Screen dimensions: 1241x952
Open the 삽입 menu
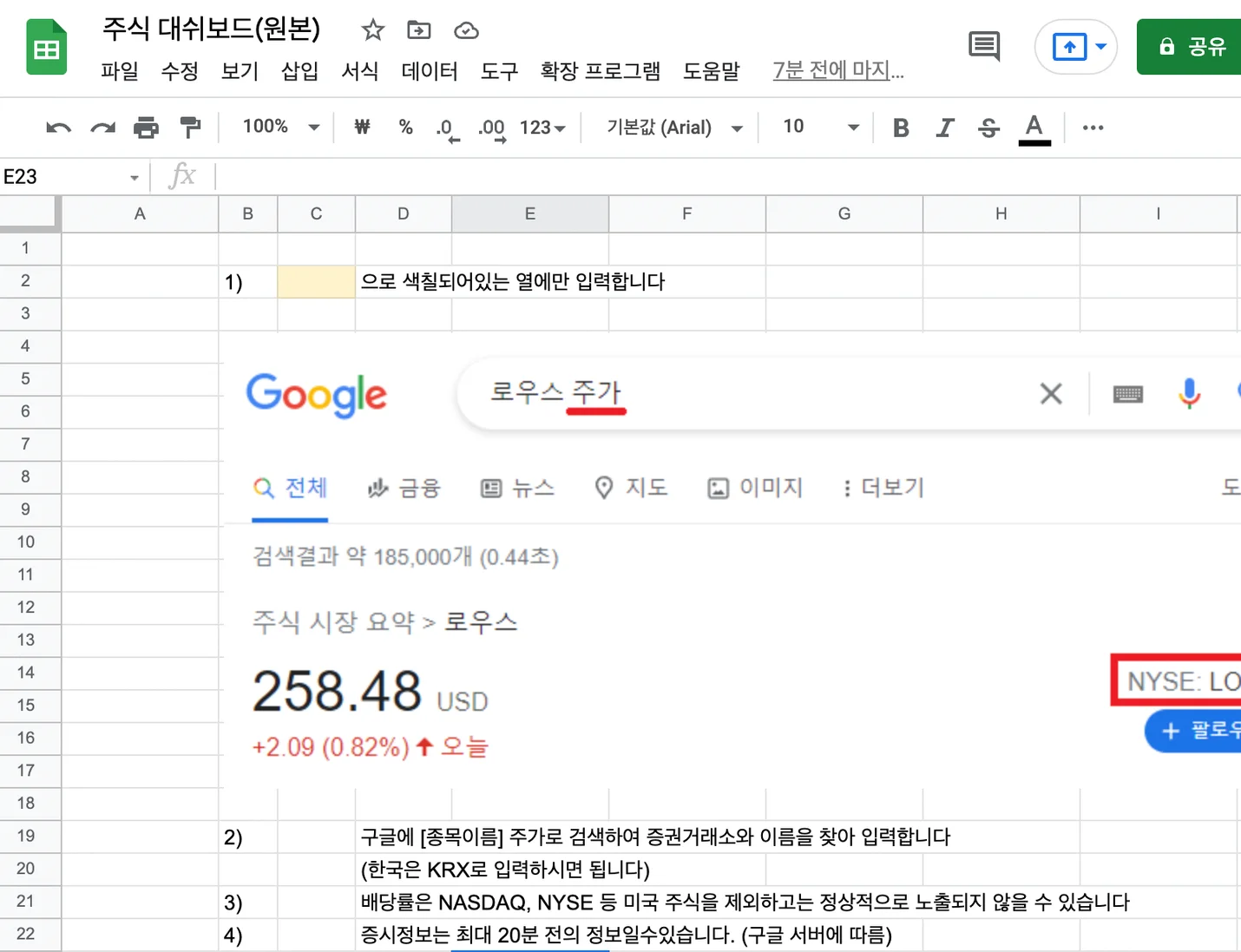(x=299, y=71)
